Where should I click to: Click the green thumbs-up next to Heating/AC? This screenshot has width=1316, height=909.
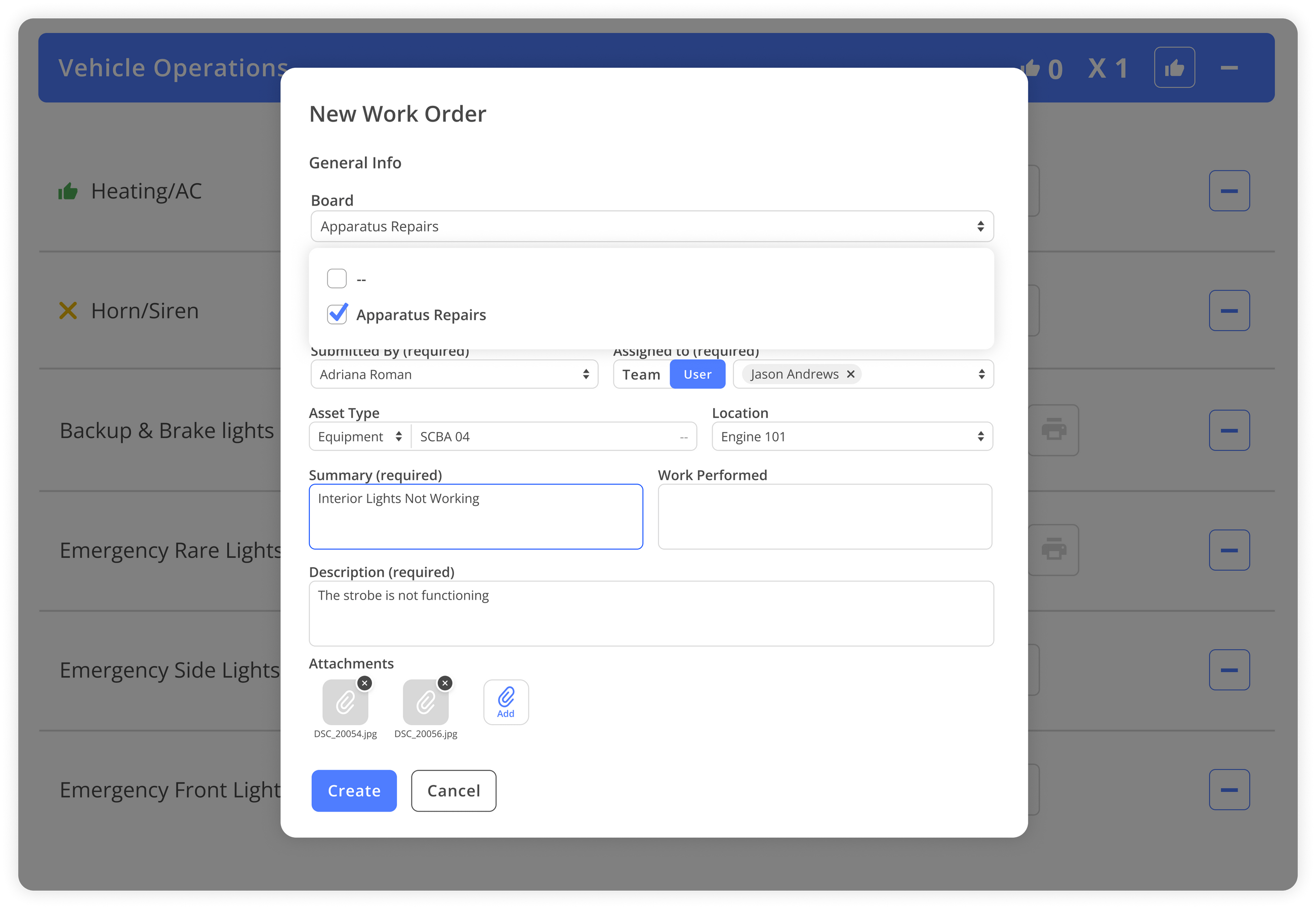pos(68,190)
